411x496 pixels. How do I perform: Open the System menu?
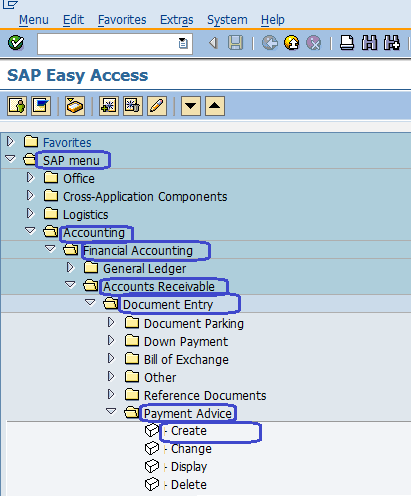(227, 20)
